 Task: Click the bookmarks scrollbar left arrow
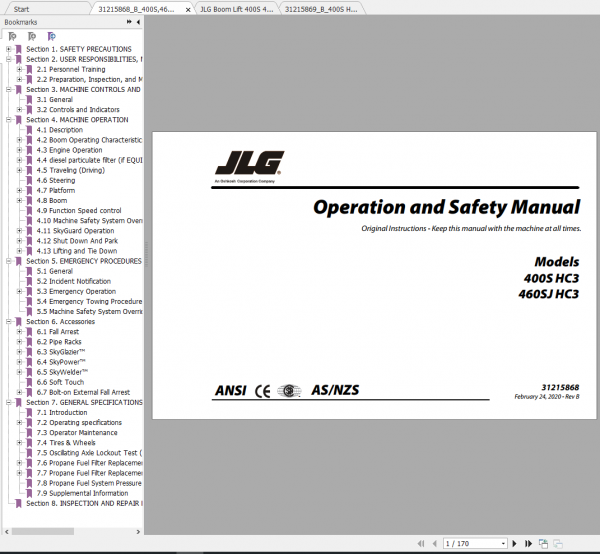click(7, 531)
